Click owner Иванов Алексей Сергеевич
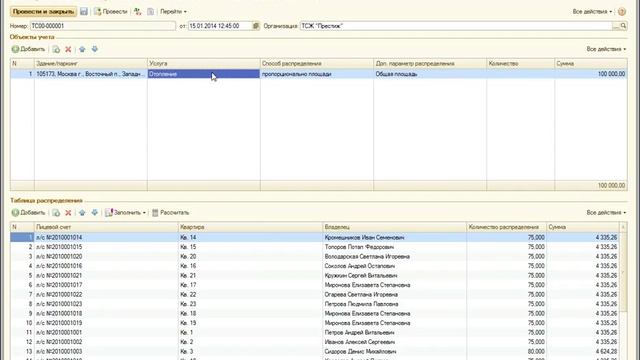 pyautogui.click(x=394, y=342)
